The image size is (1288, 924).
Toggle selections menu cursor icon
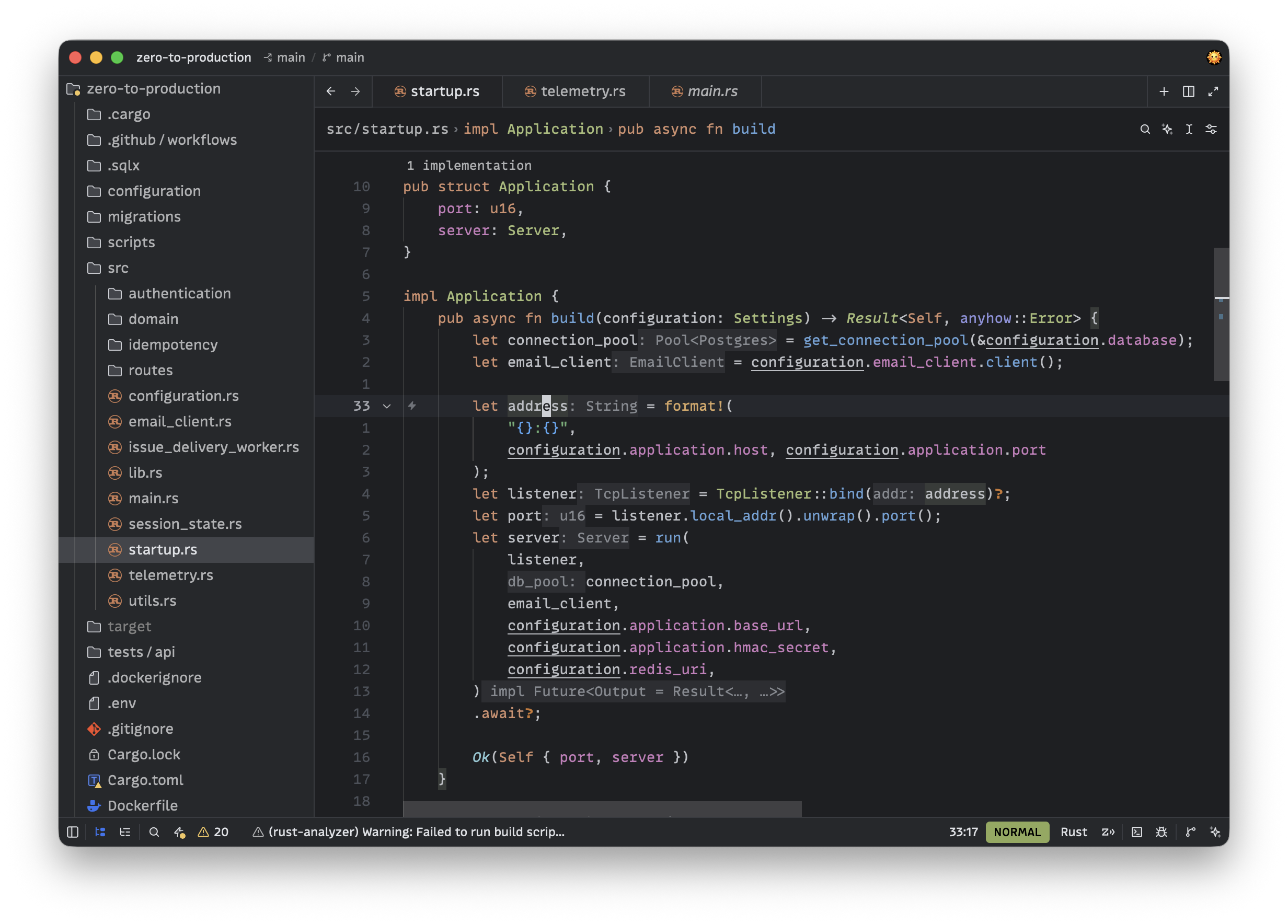coord(1189,130)
